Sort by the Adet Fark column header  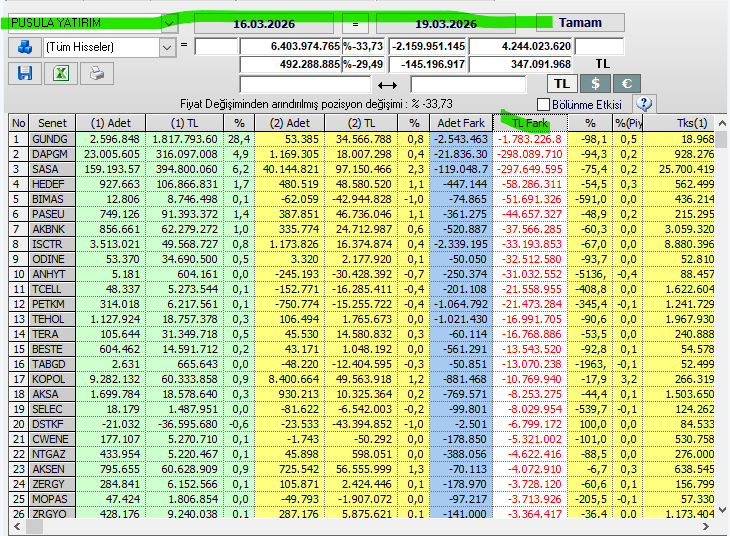coord(461,123)
